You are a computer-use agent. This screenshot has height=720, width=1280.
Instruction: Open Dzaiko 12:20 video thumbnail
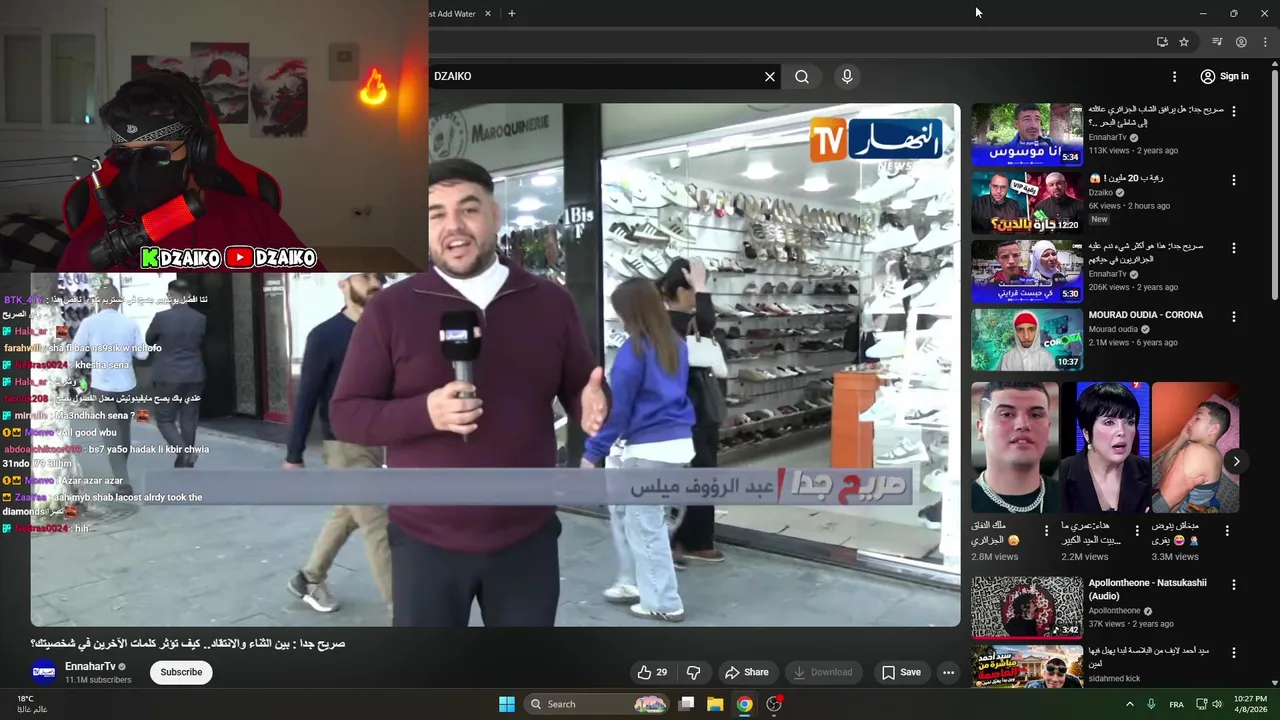pos(1026,203)
